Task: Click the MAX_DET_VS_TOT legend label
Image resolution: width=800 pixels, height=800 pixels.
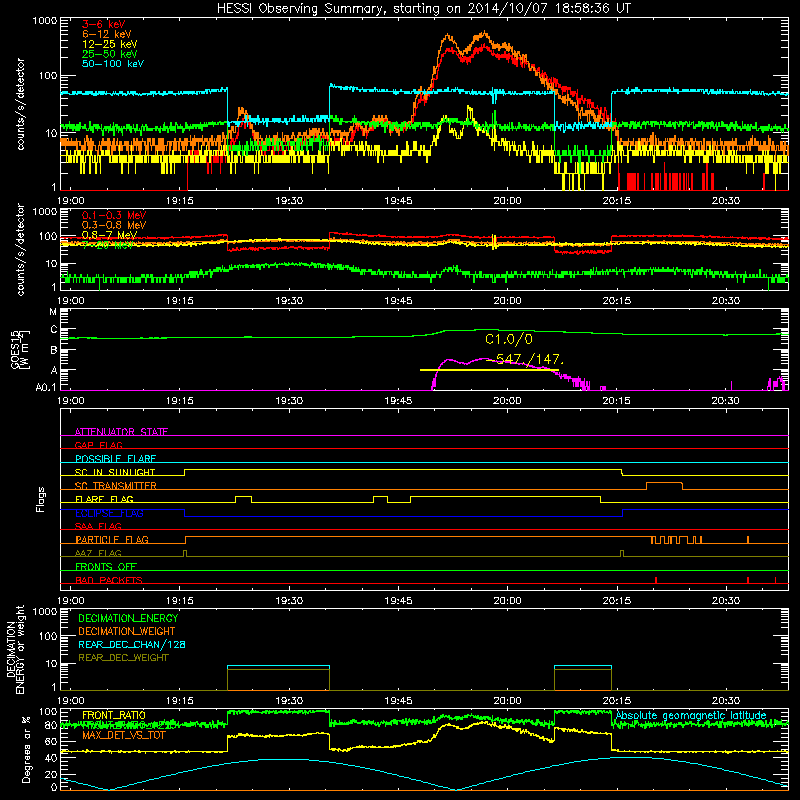Action: (x=124, y=735)
